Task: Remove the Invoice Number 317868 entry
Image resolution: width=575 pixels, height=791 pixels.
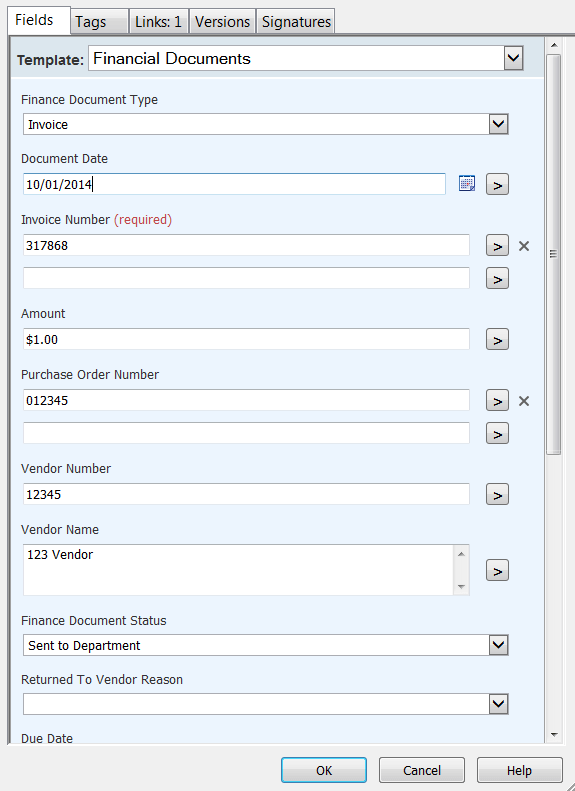Action: (x=524, y=246)
